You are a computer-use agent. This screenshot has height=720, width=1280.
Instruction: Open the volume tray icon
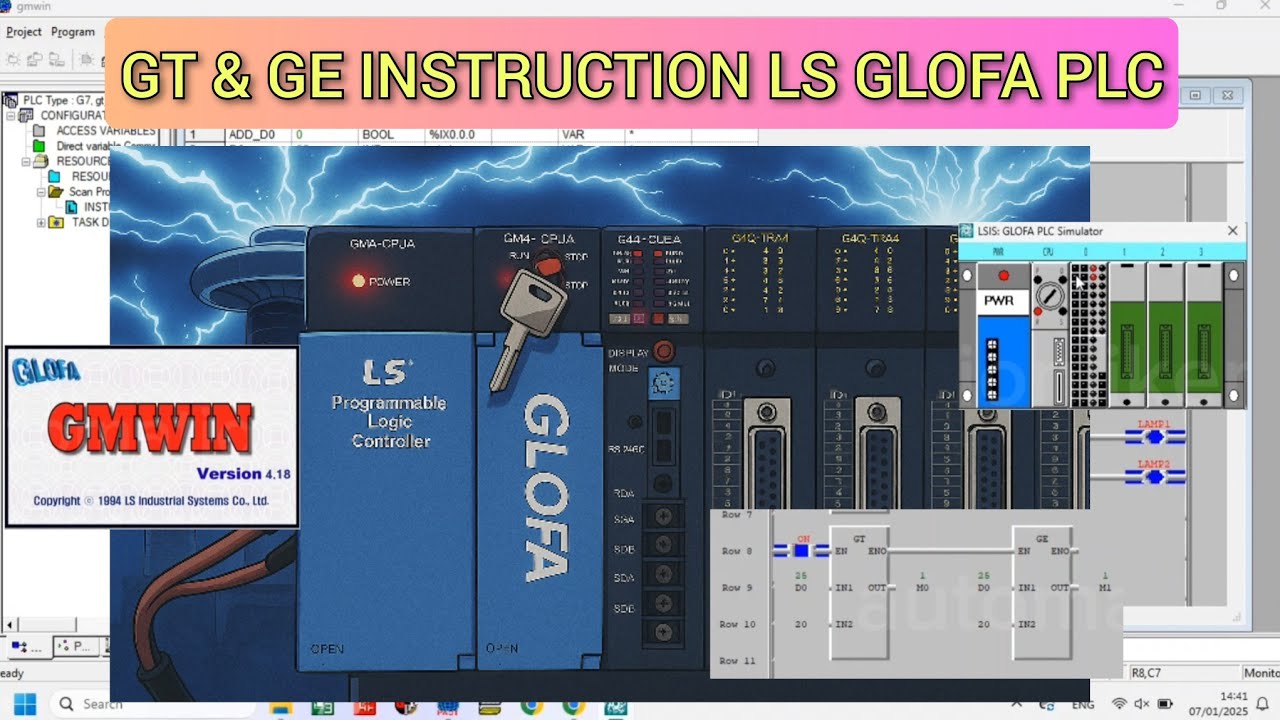click(x=1142, y=704)
